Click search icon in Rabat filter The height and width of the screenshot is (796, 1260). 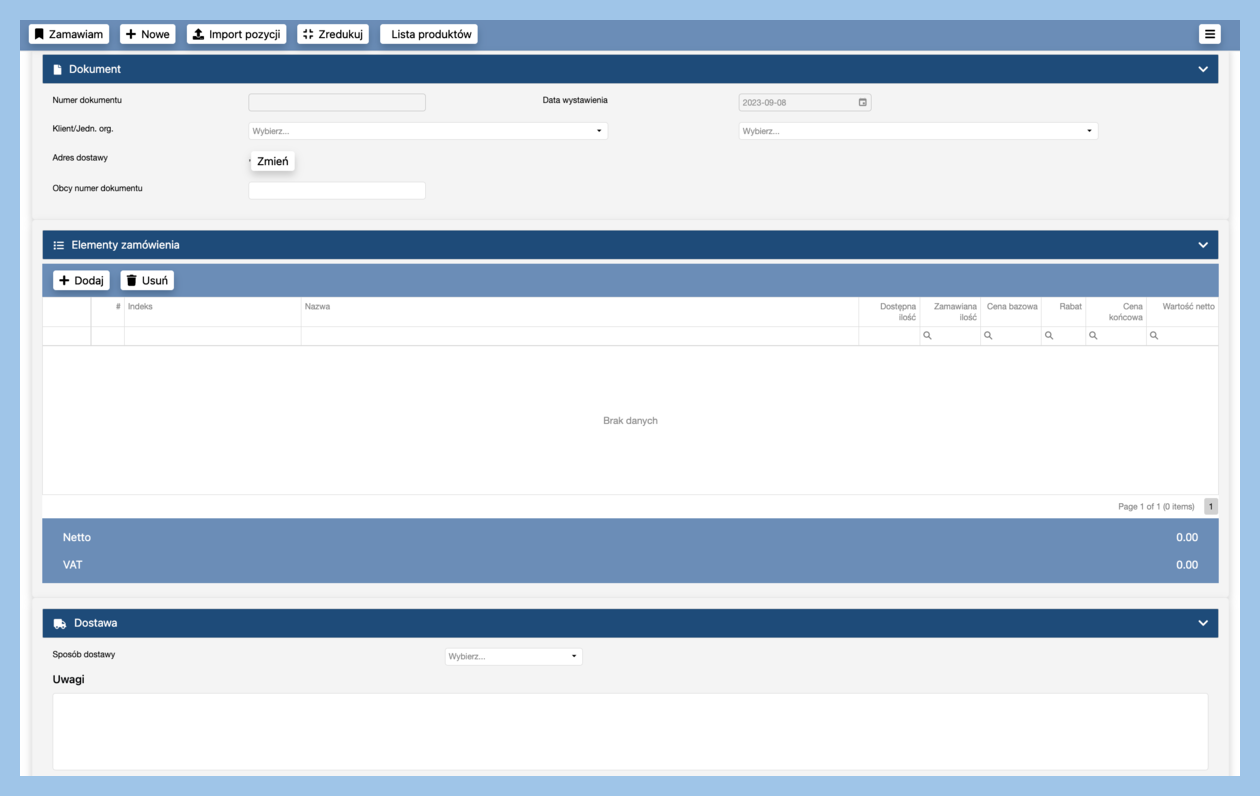1049,336
